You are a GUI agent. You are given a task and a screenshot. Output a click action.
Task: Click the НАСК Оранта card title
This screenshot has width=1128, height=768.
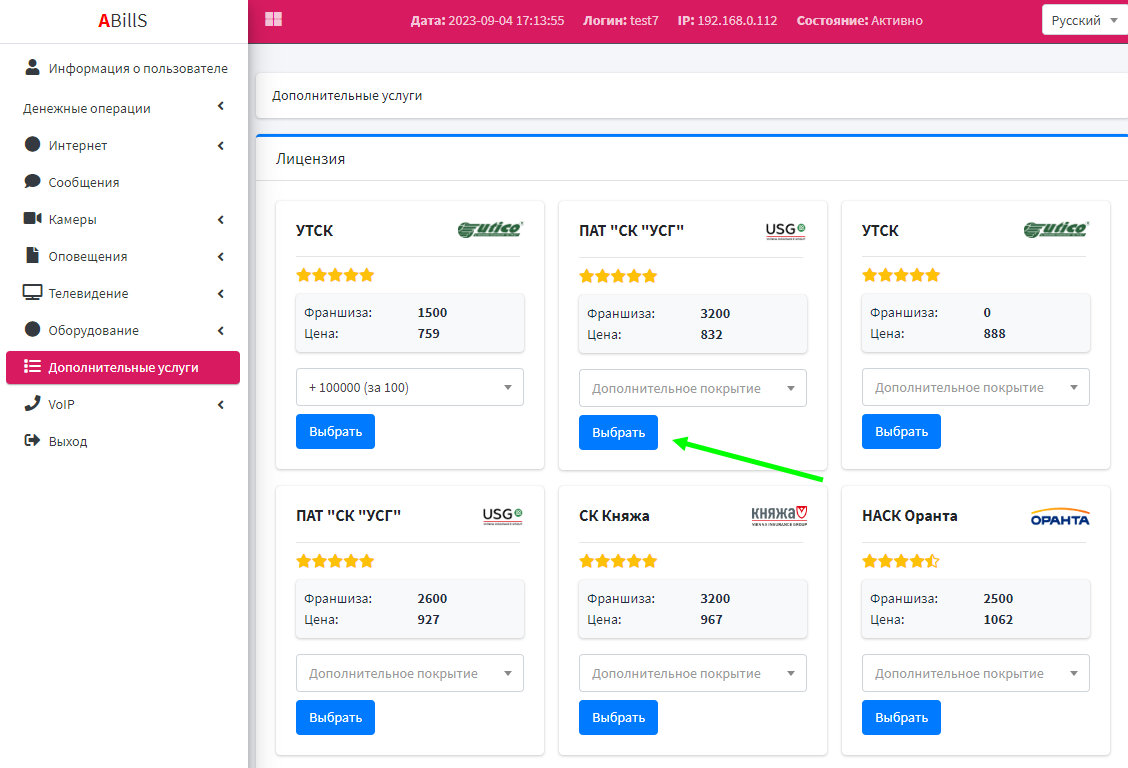910,516
